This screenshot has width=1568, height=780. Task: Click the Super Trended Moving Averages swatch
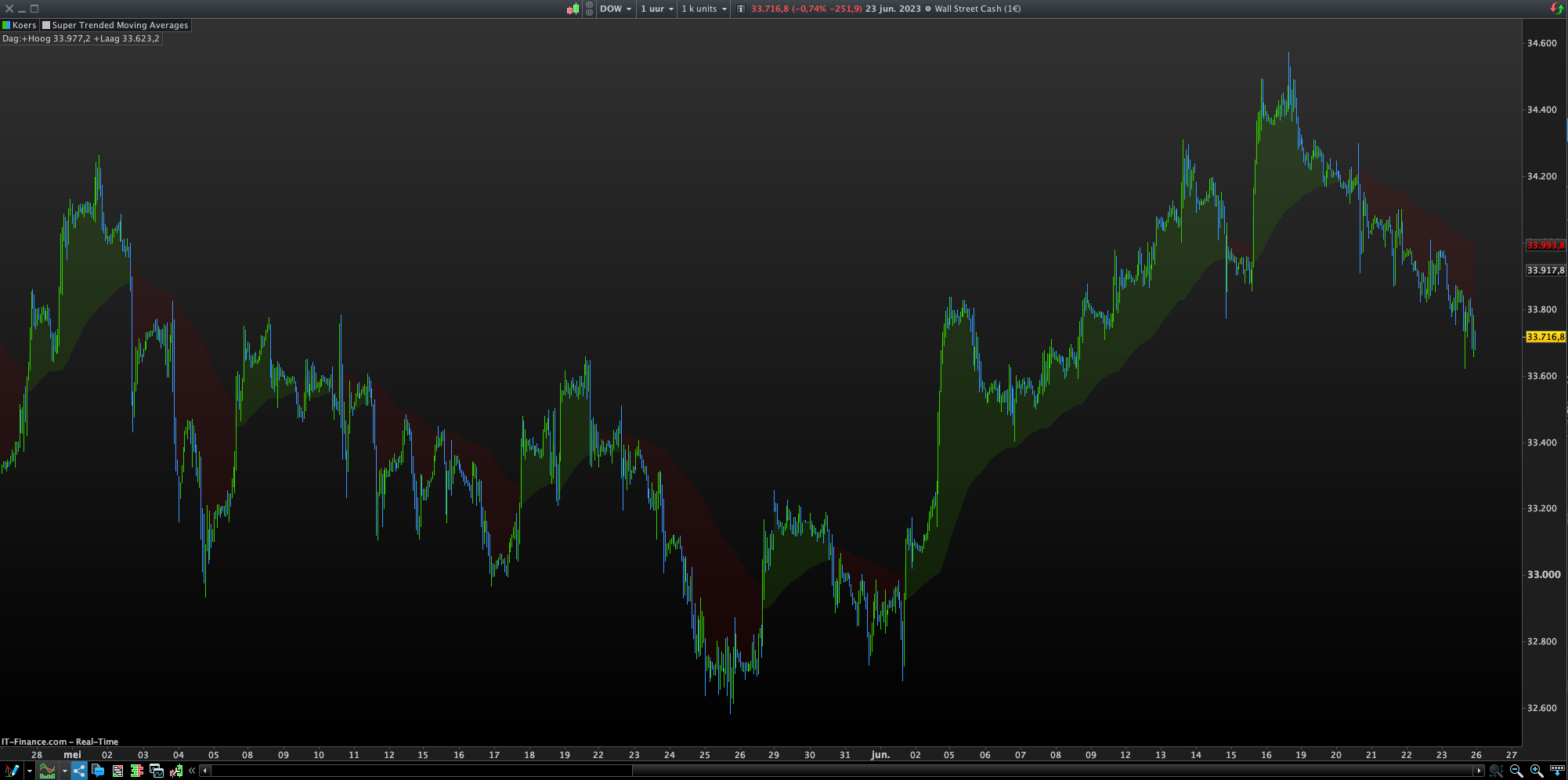pyautogui.click(x=46, y=25)
